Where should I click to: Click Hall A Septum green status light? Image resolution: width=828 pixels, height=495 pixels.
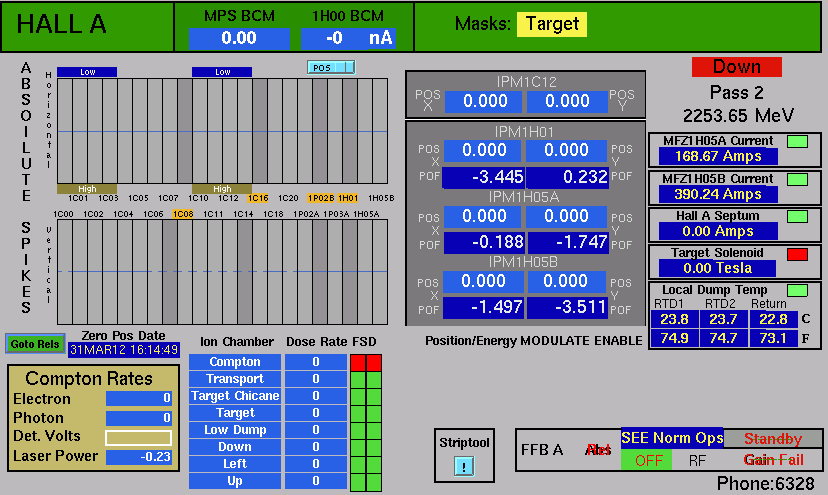pyautogui.click(x=797, y=217)
